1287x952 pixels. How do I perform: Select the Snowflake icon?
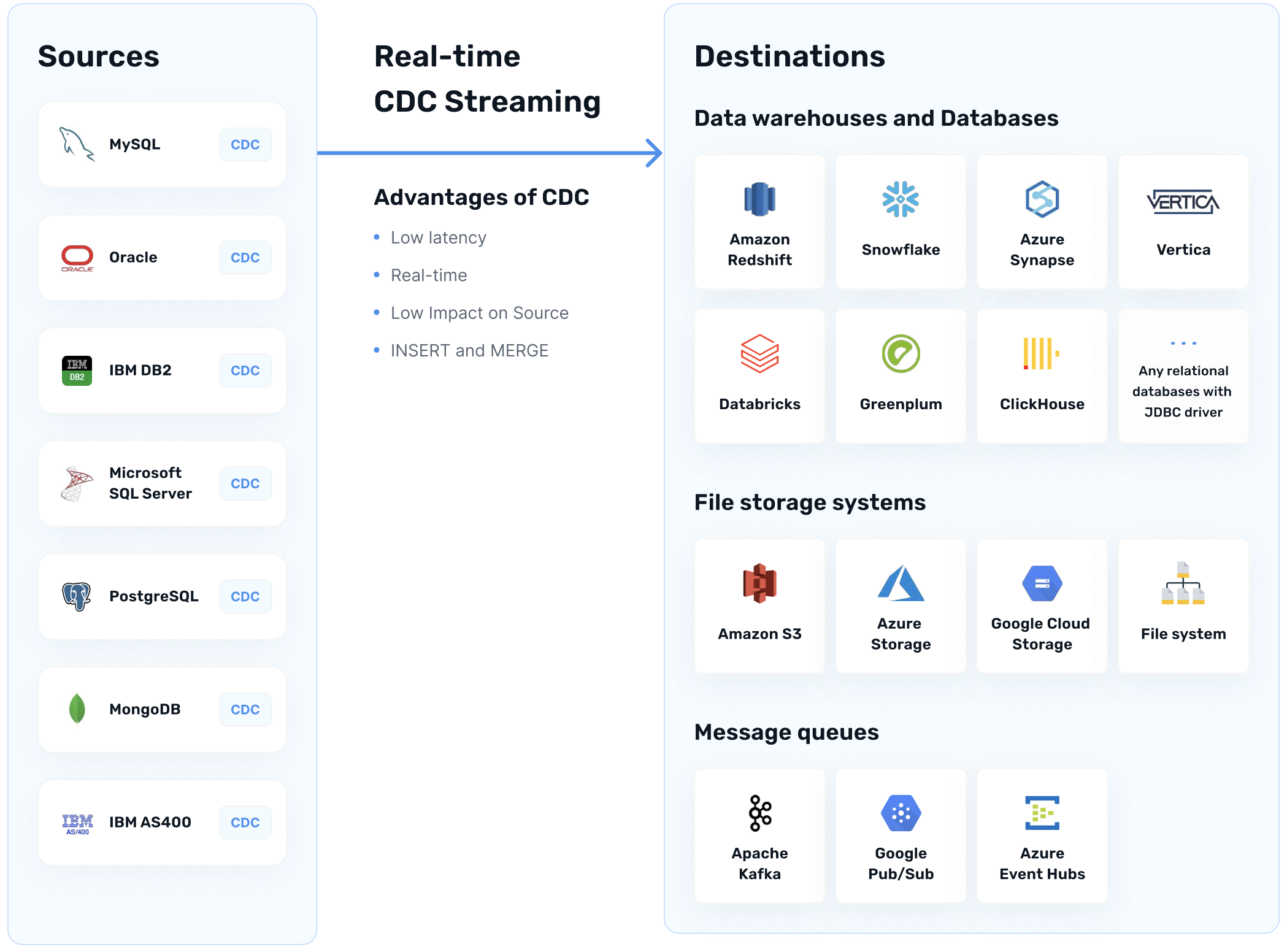[x=901, y=199]
